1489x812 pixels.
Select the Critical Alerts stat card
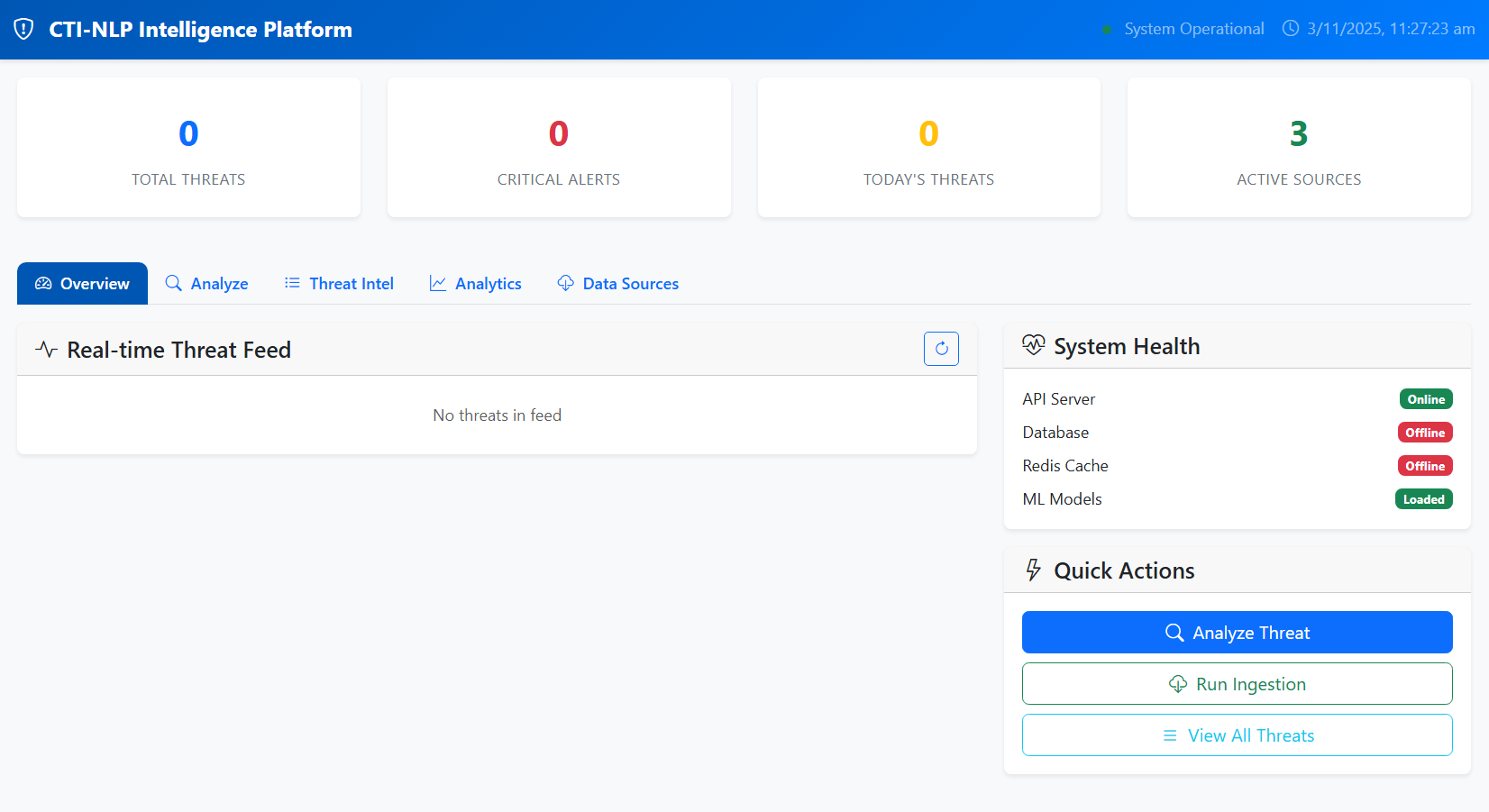point(559,148)
